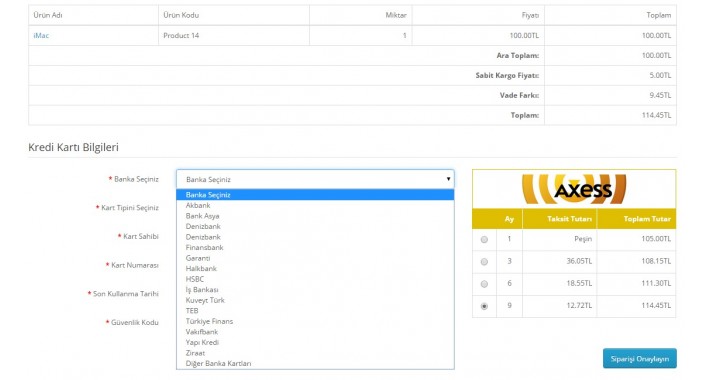Click the 9.45TL Vade Farkı amount
Image resolution: width=710 pixels, height=380 pixels.
[660, 95]
